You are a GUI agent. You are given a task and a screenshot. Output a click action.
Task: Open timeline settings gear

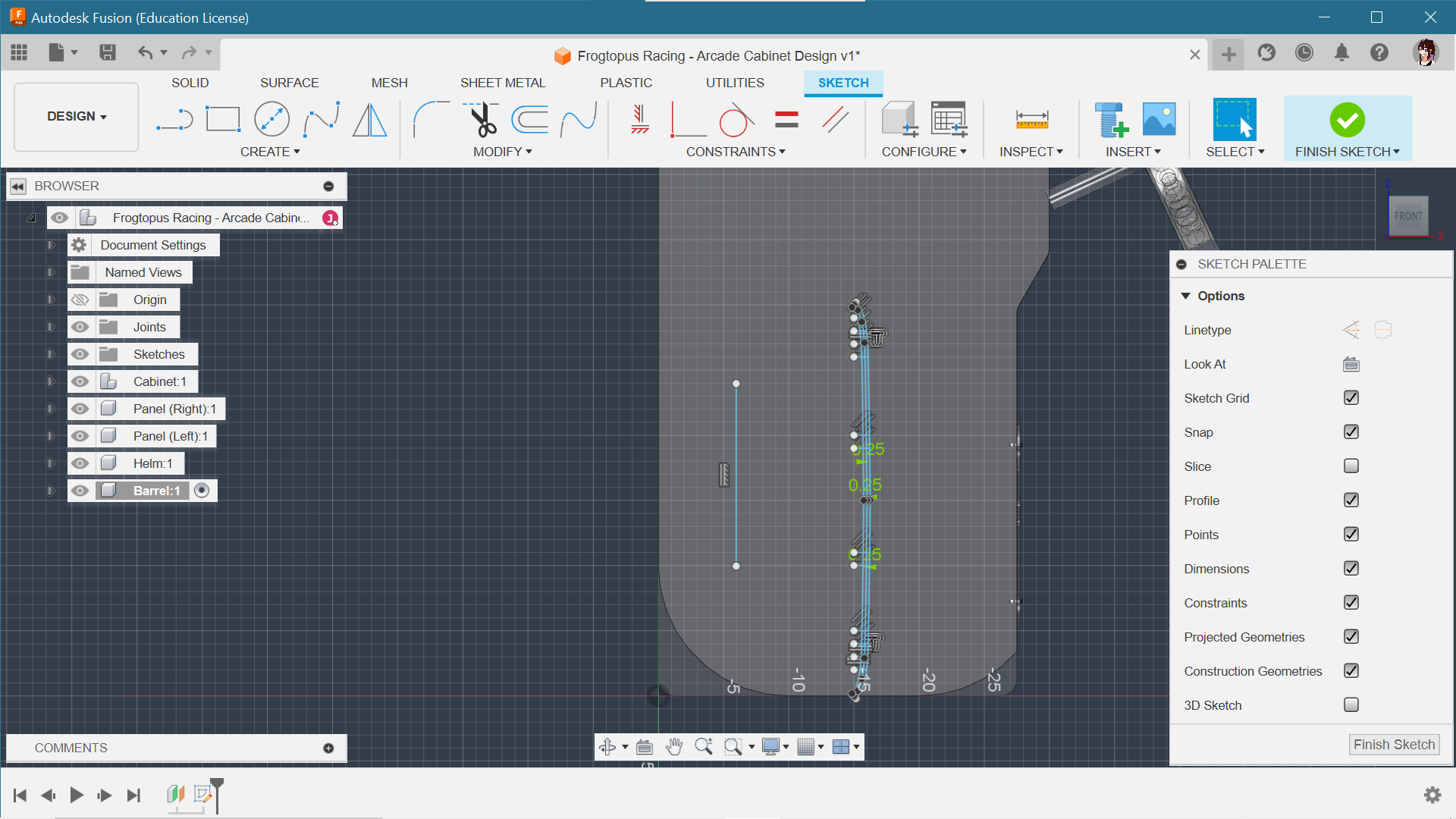(x=1432, y=795)
